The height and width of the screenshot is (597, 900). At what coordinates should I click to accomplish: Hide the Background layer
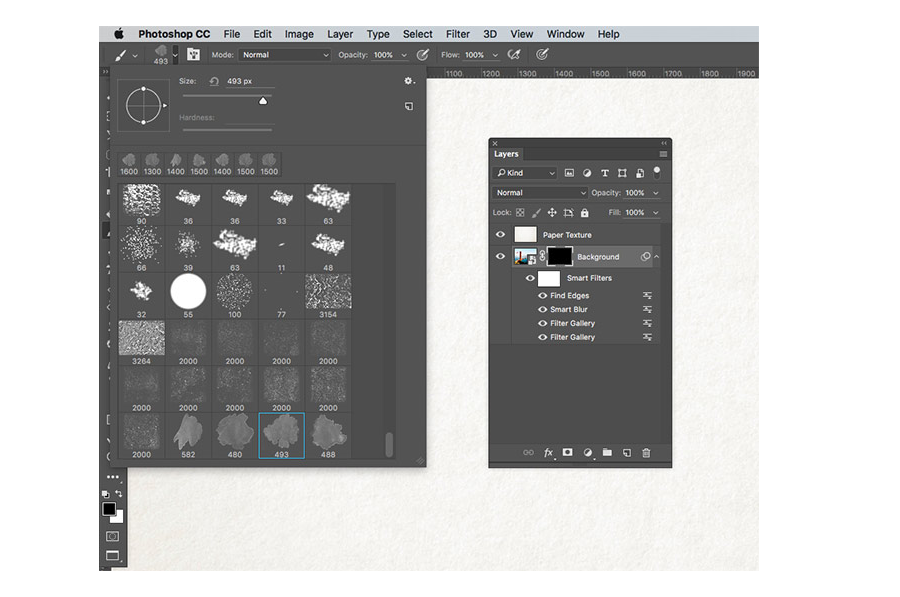click(x=500, y=256)
